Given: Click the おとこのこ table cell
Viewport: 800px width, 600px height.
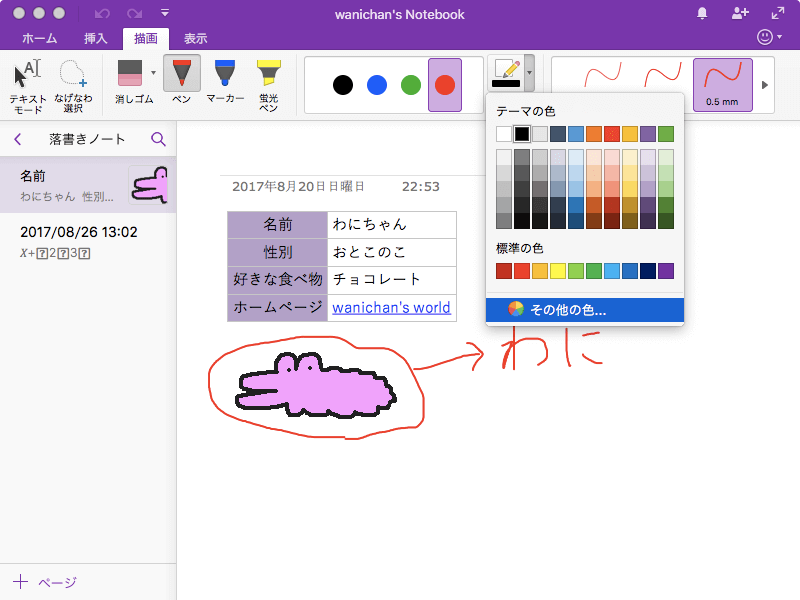Looking at the screenshot, I should pos(392,252).
